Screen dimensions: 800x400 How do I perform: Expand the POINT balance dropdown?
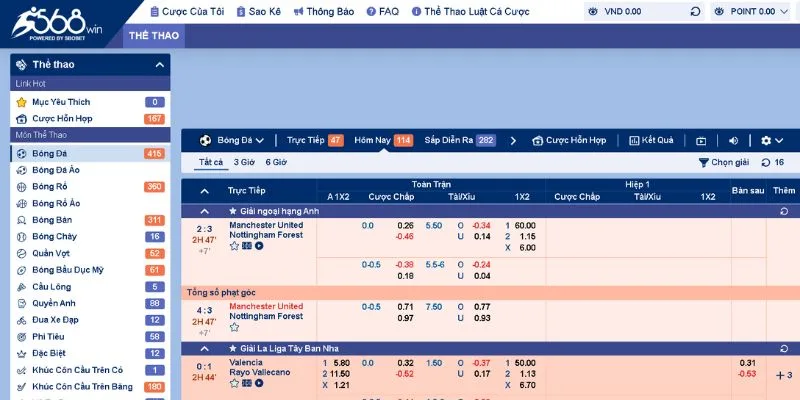785,11
